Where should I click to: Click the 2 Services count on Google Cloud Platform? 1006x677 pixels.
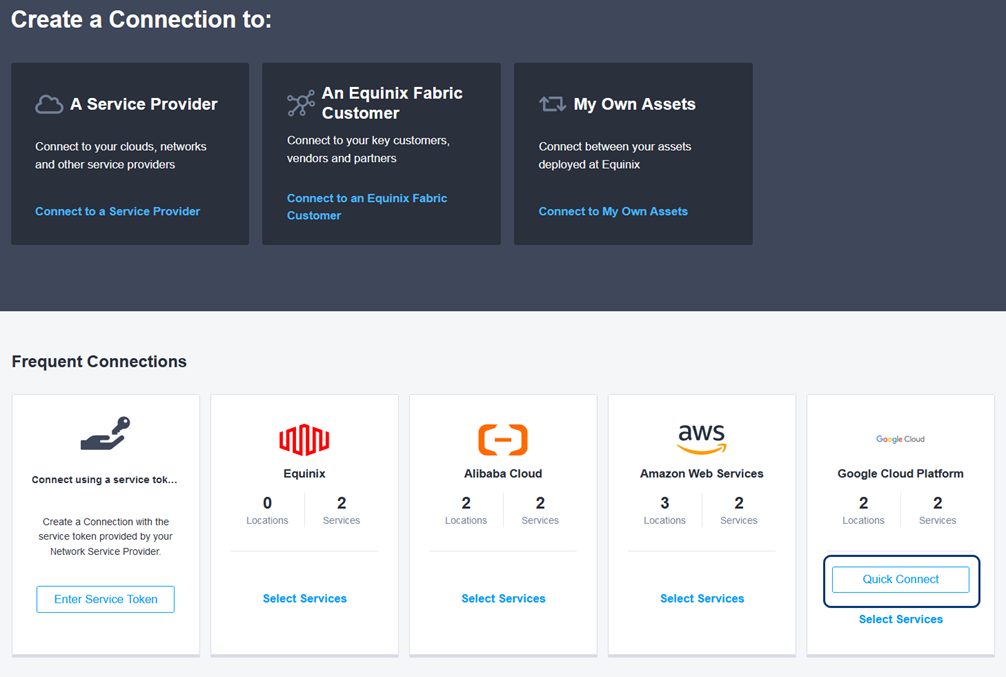(x=937, y=510)
